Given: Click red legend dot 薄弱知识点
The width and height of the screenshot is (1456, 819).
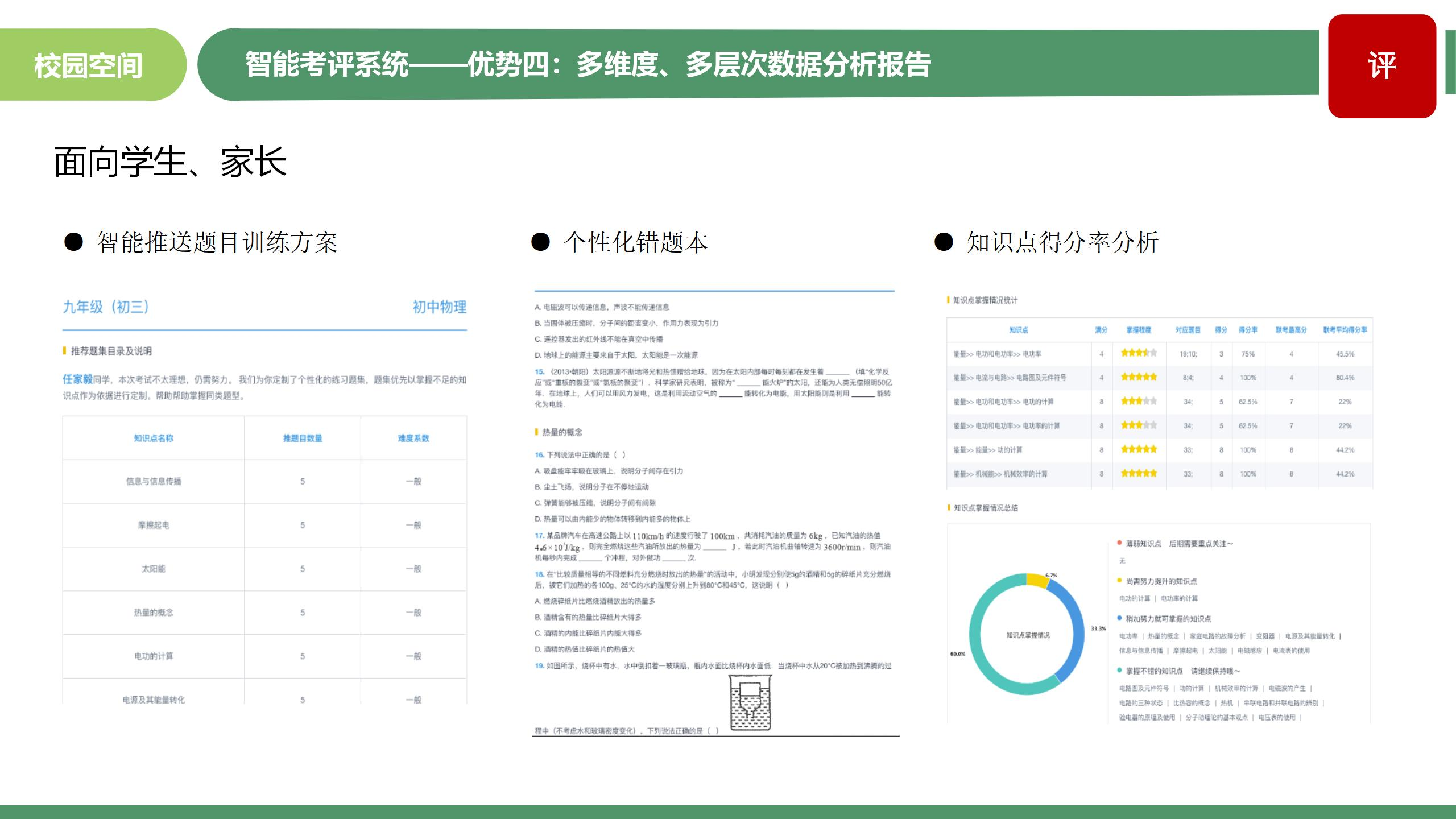Looking at the screenshot, I should point(1119,543).
